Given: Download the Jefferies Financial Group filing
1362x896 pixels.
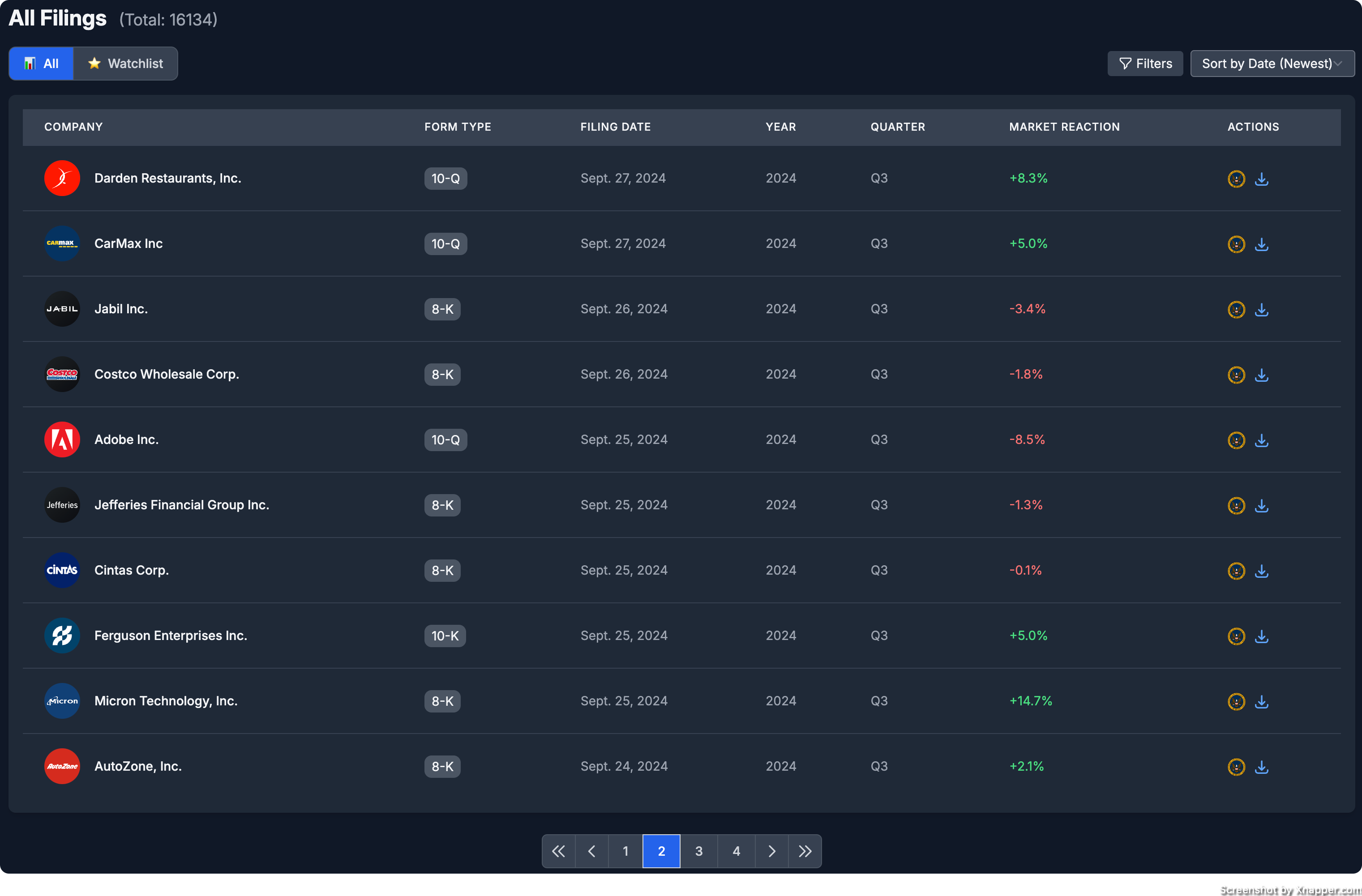Looking at the screenshot, I should click(1261, 505).
